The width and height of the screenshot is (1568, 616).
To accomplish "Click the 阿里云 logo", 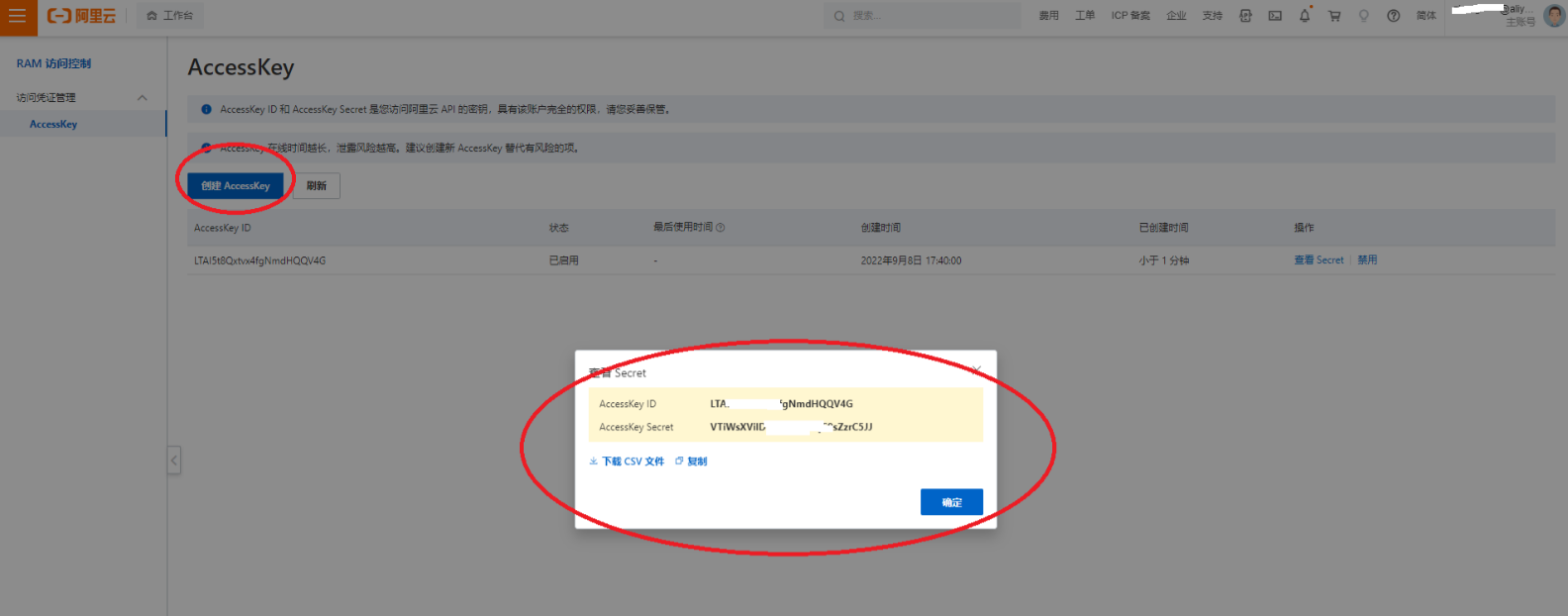I will pyautogui.click(x=81, y=16).
